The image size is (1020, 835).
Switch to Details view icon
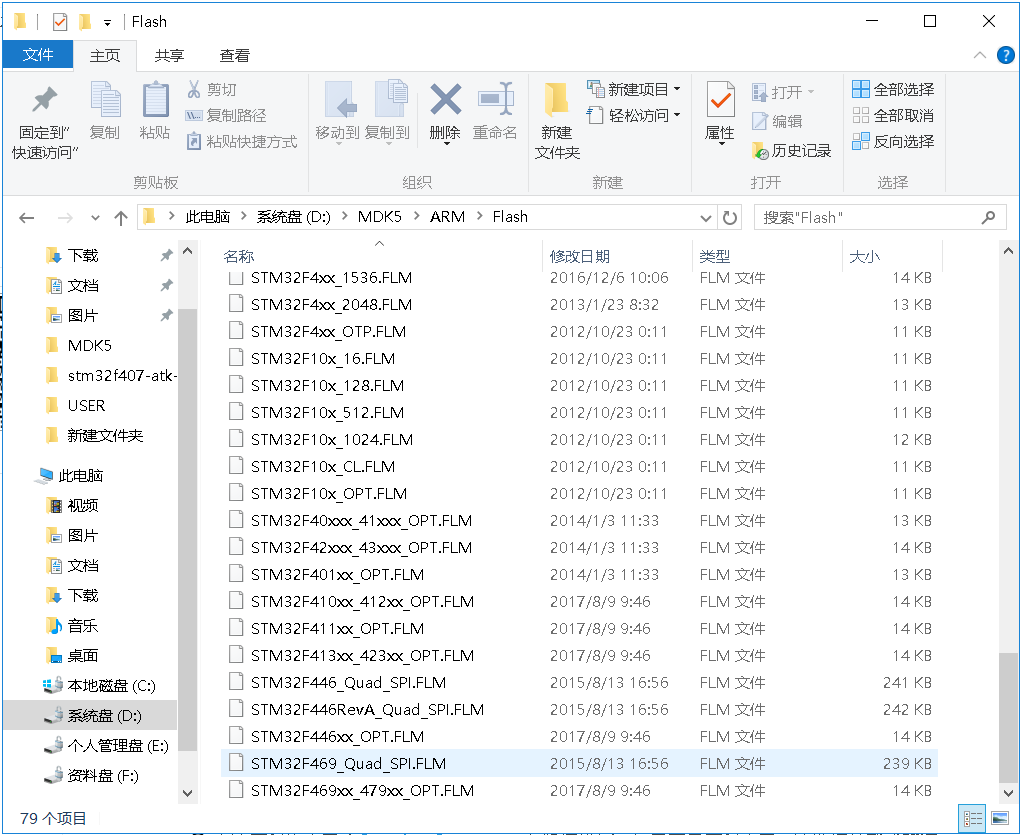pos(973,818)
